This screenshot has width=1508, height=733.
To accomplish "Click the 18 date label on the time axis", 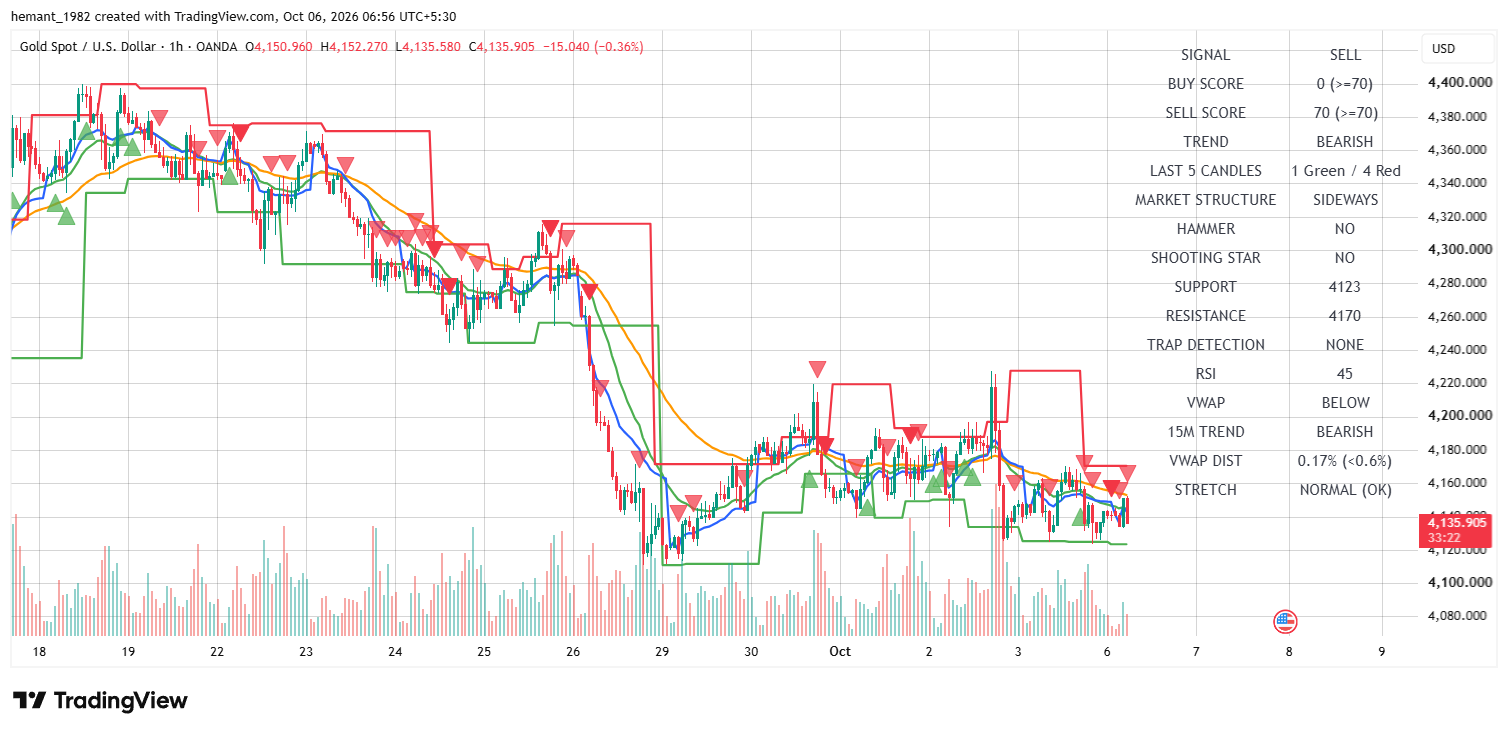I will tap(39, 651).
